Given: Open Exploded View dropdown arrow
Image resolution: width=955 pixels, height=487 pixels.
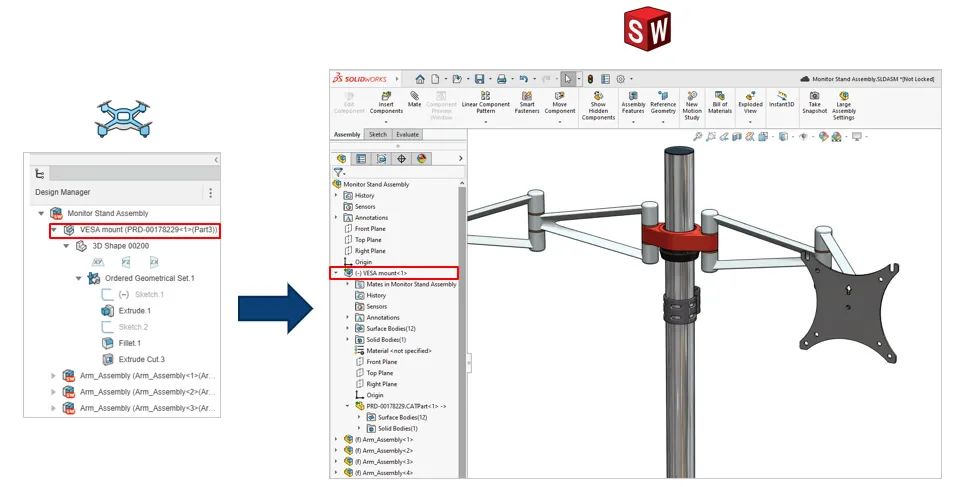Looking at the screenshot, I should tap(750, 121).
